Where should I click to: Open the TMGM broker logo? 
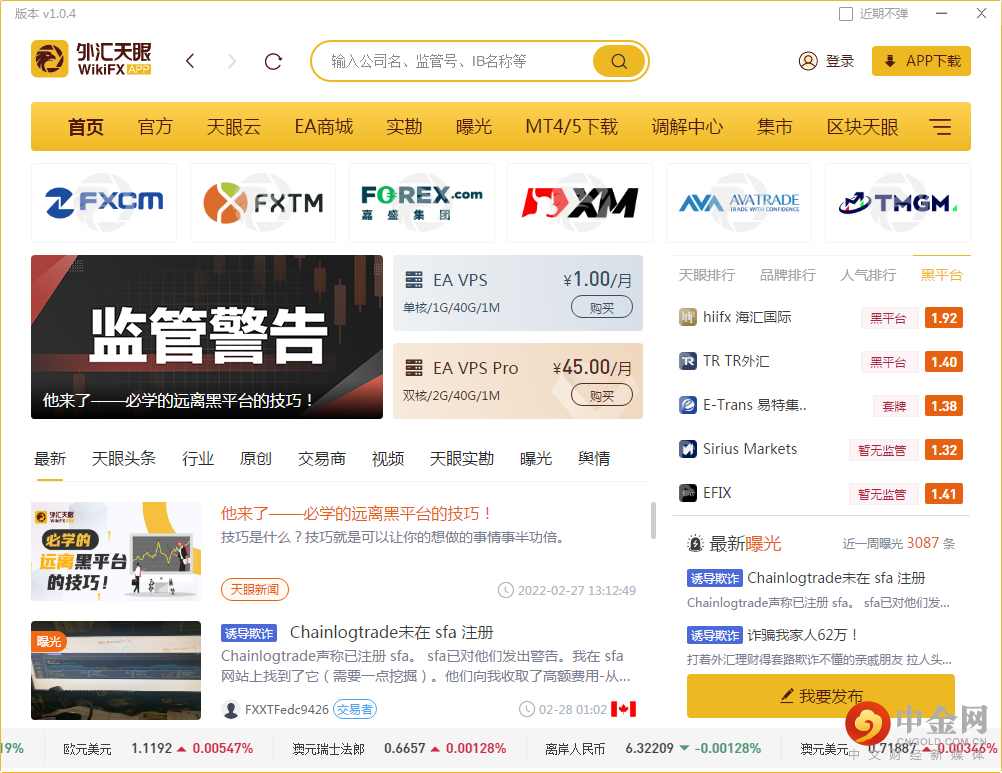coord(898,203)
